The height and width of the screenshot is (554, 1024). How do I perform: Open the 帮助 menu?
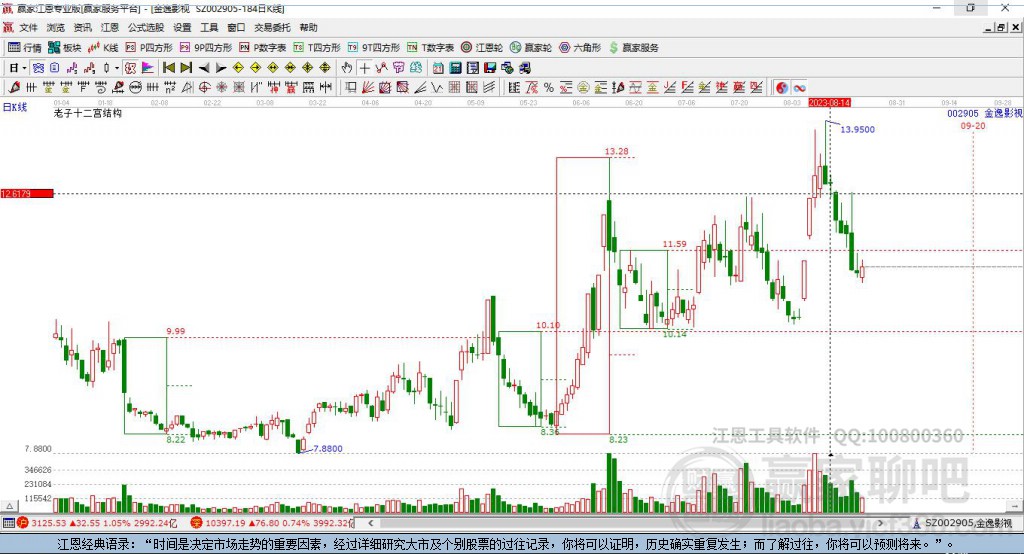click(x=308, y=27)
